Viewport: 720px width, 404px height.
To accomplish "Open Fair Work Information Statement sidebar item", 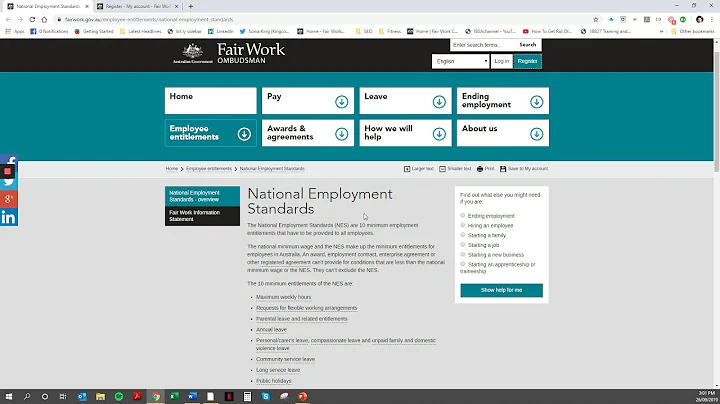I will click(202, 216).
